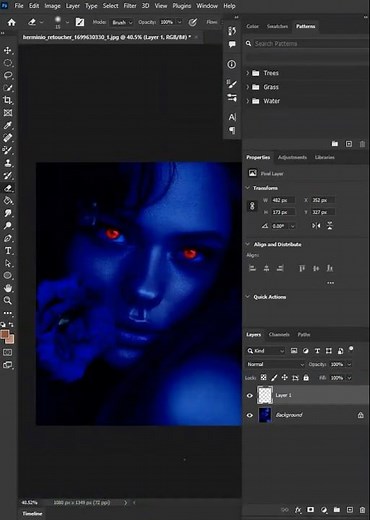The height and width of the screenshot is (520, 370).
Task: Select the Horizontal Type tool
Action: click(8, 251)
